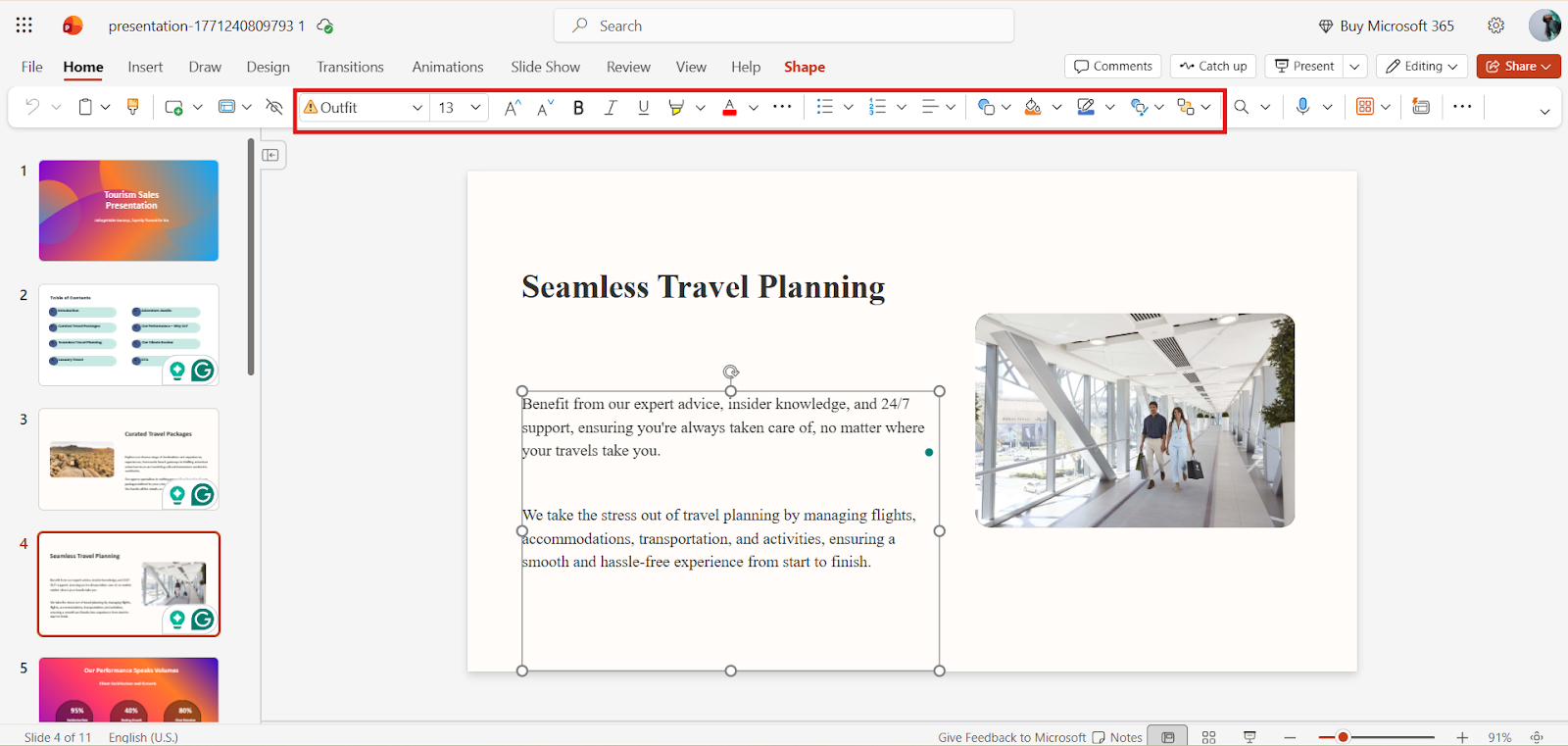The height and width of the screenshot is (746, 1568).
Task: Click the Share button
Action: [x=1518, y=67]
